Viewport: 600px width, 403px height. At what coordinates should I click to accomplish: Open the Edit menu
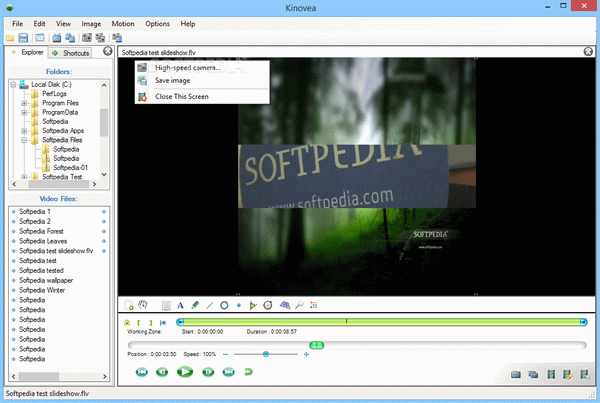click(39, 24)
